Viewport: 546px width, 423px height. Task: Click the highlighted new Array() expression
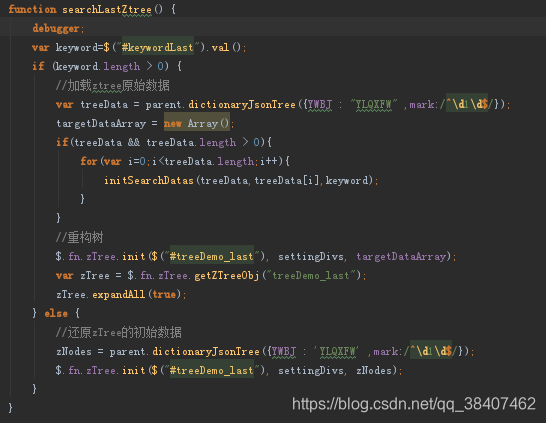click(197, 124)
